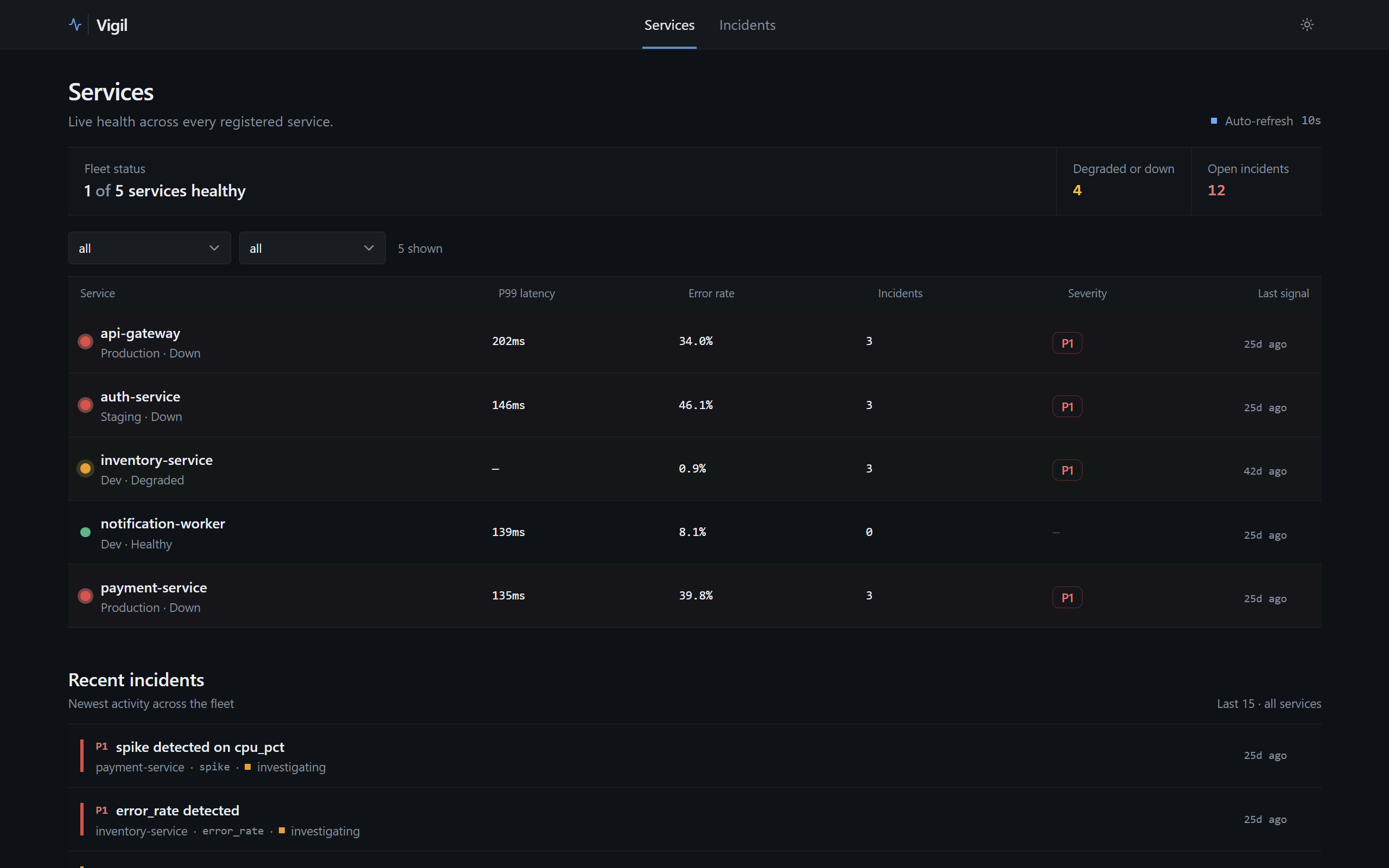Click the 8.1% error rate
Screen dimensions: 1389x868
point(692,532)
